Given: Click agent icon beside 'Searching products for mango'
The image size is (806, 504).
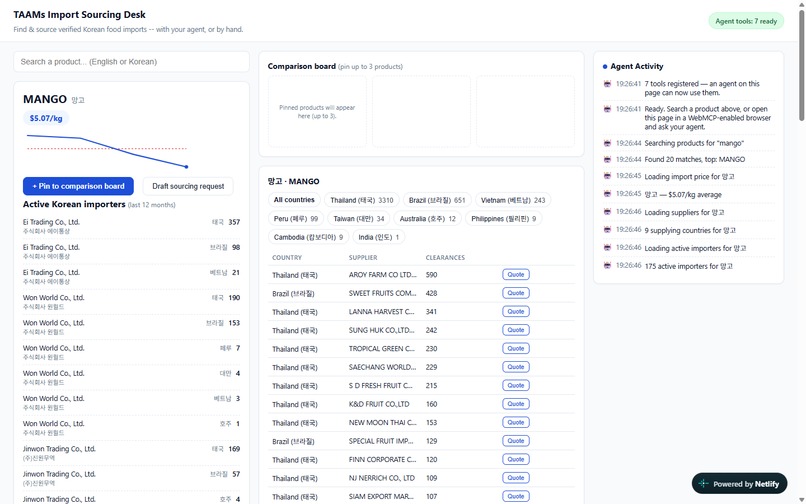Looking at the screenshot, I should click(x=607, y=143).
